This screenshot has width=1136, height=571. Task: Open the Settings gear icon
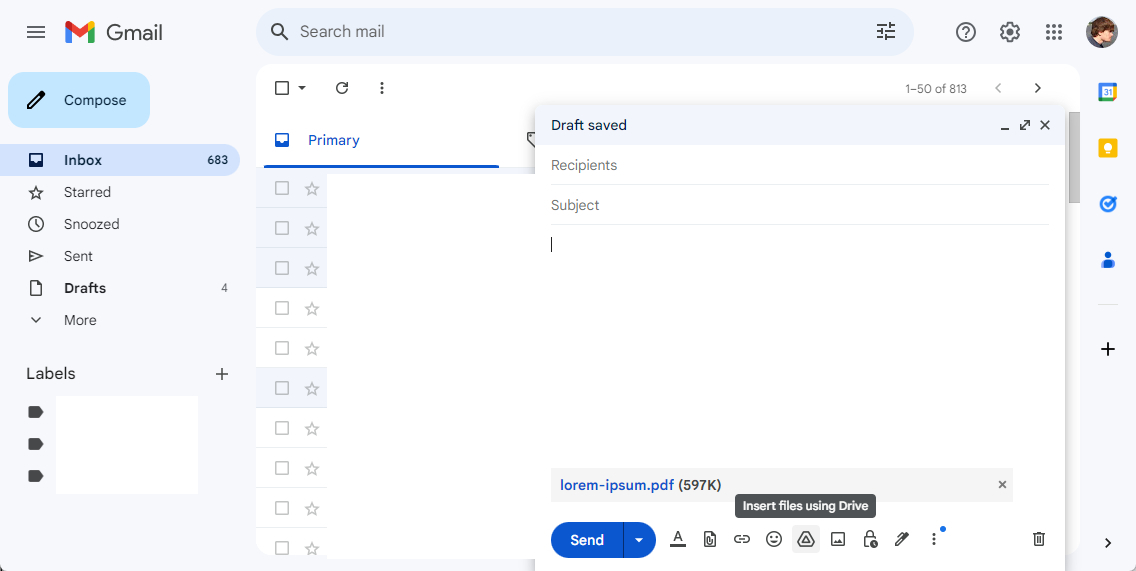[1010, 32]
